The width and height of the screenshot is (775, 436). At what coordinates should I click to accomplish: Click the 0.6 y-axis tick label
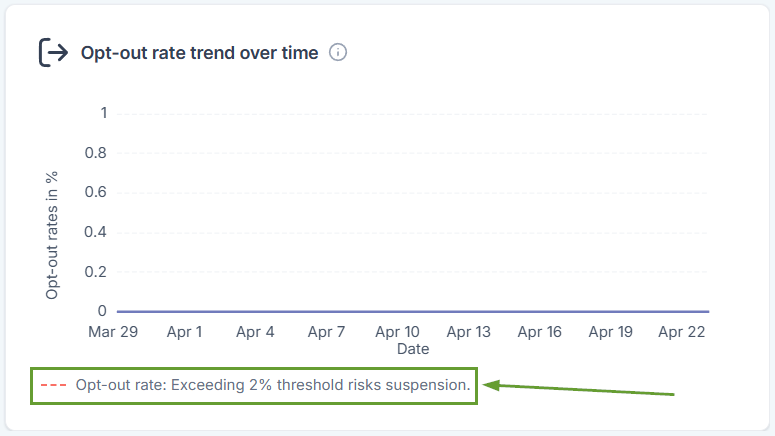tap(95, 192)
